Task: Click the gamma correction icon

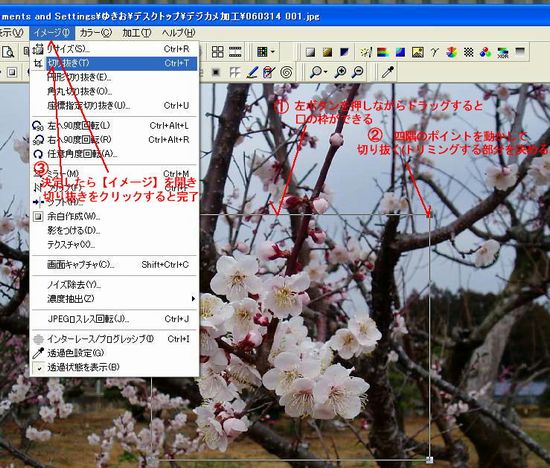Action: pos(435,53)
